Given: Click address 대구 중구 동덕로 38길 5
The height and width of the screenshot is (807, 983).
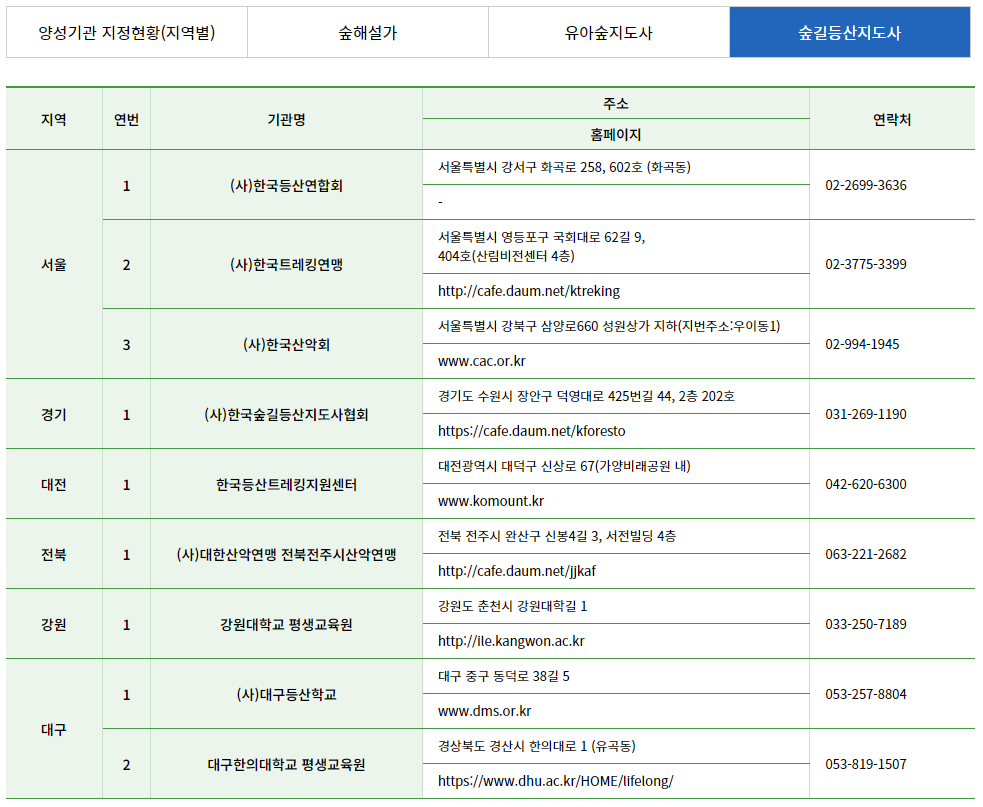Looking at the screenshot, I should [x=503, y=677].
